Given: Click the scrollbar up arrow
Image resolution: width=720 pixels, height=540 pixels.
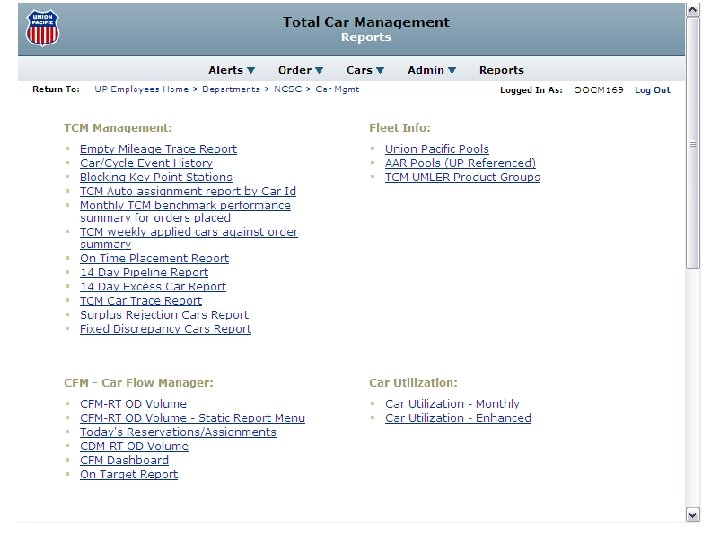Looking at the screenshot, I should (693, 10).
